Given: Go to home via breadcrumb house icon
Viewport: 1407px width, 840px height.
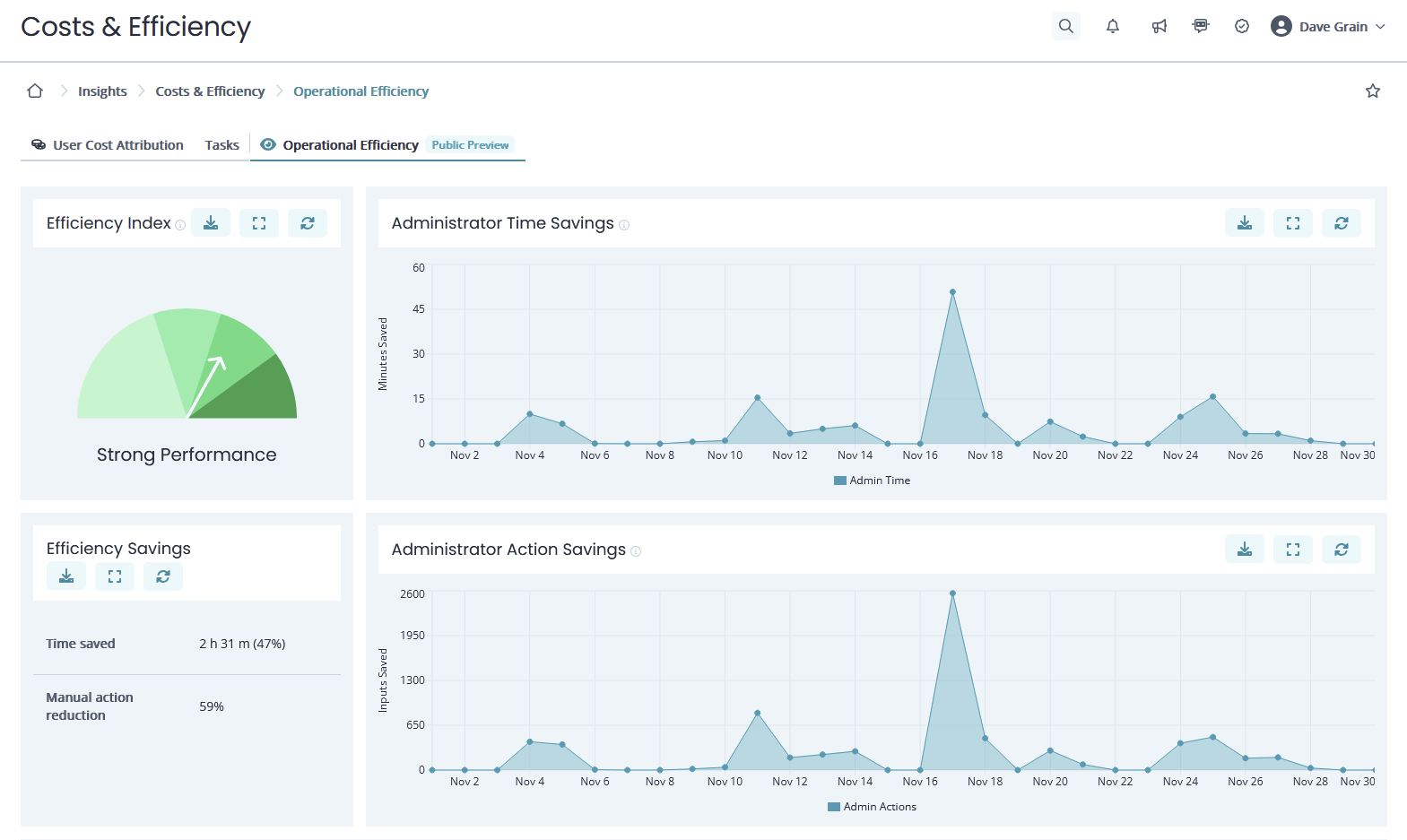Looking at the screenshot, I should (x=35, y=91).
